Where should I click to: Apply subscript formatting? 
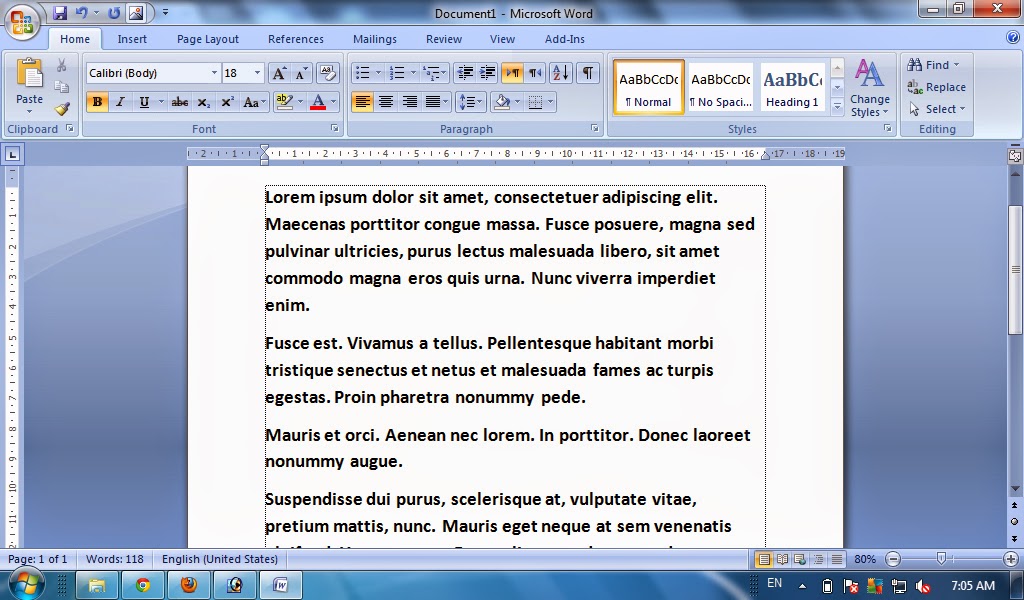(205, 101)
